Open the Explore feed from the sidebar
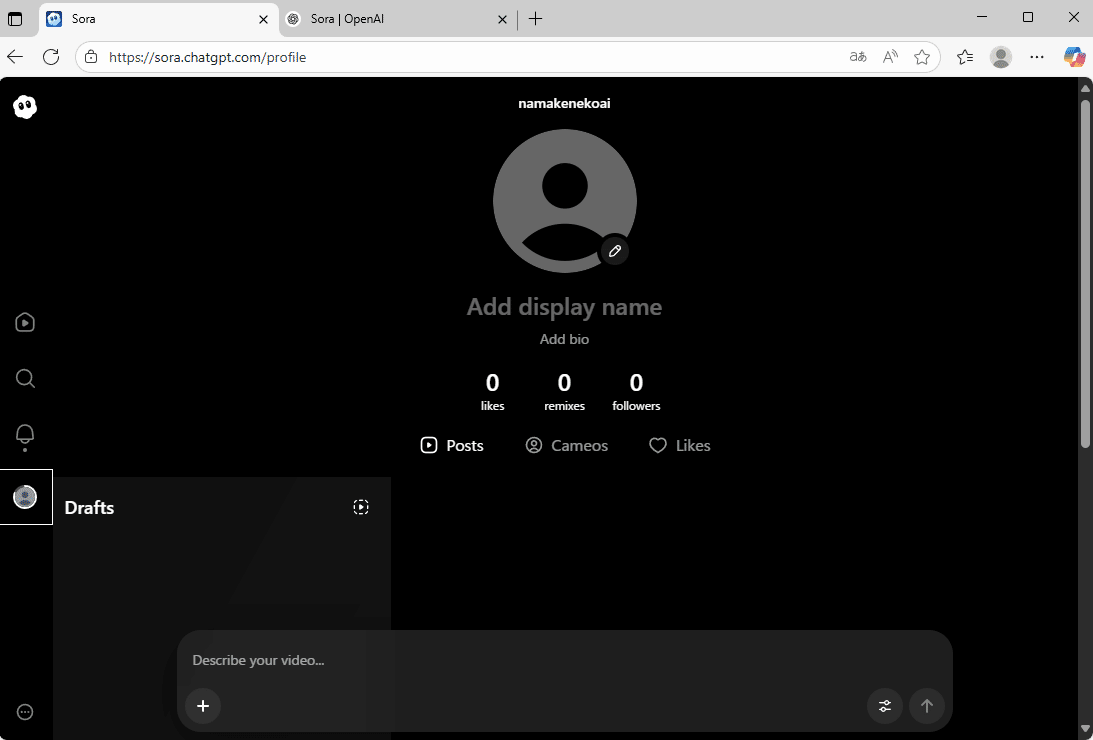Image resolution: width=1093 pixels, height=740 pixels. coord(24,322)
